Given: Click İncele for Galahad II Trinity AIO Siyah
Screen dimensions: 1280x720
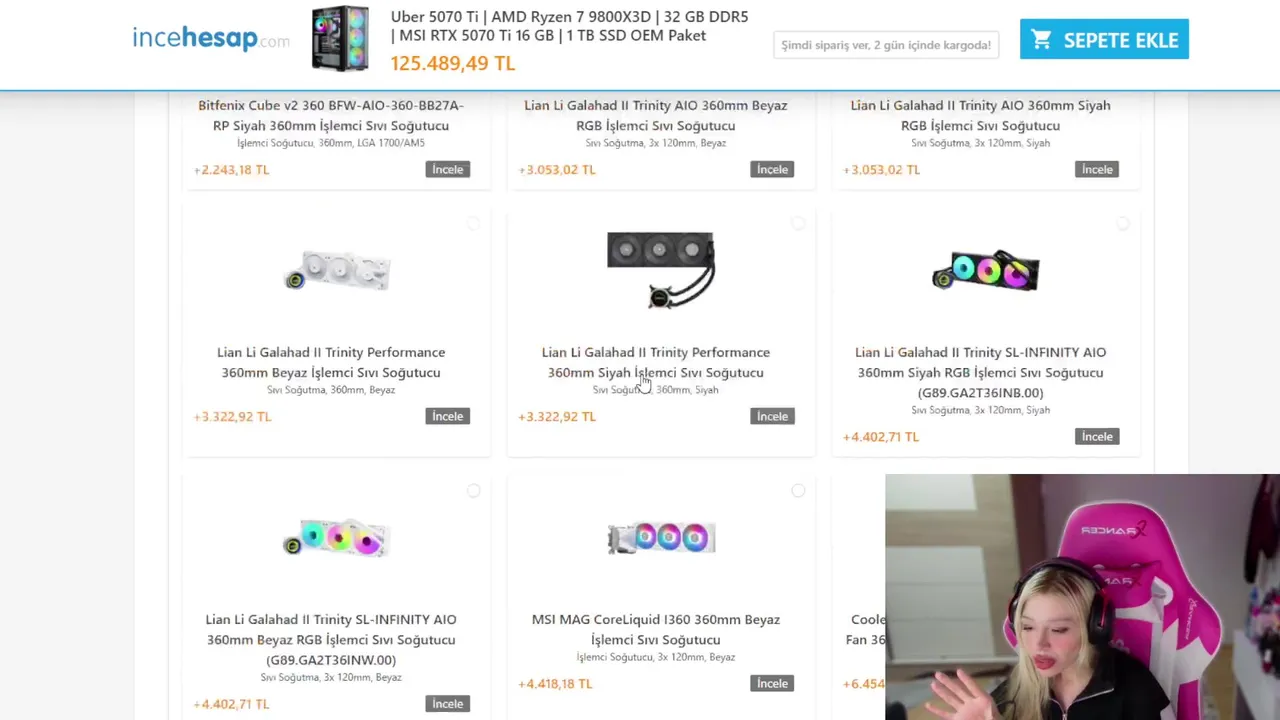Looking at the screenshot, I should 1097,169.
